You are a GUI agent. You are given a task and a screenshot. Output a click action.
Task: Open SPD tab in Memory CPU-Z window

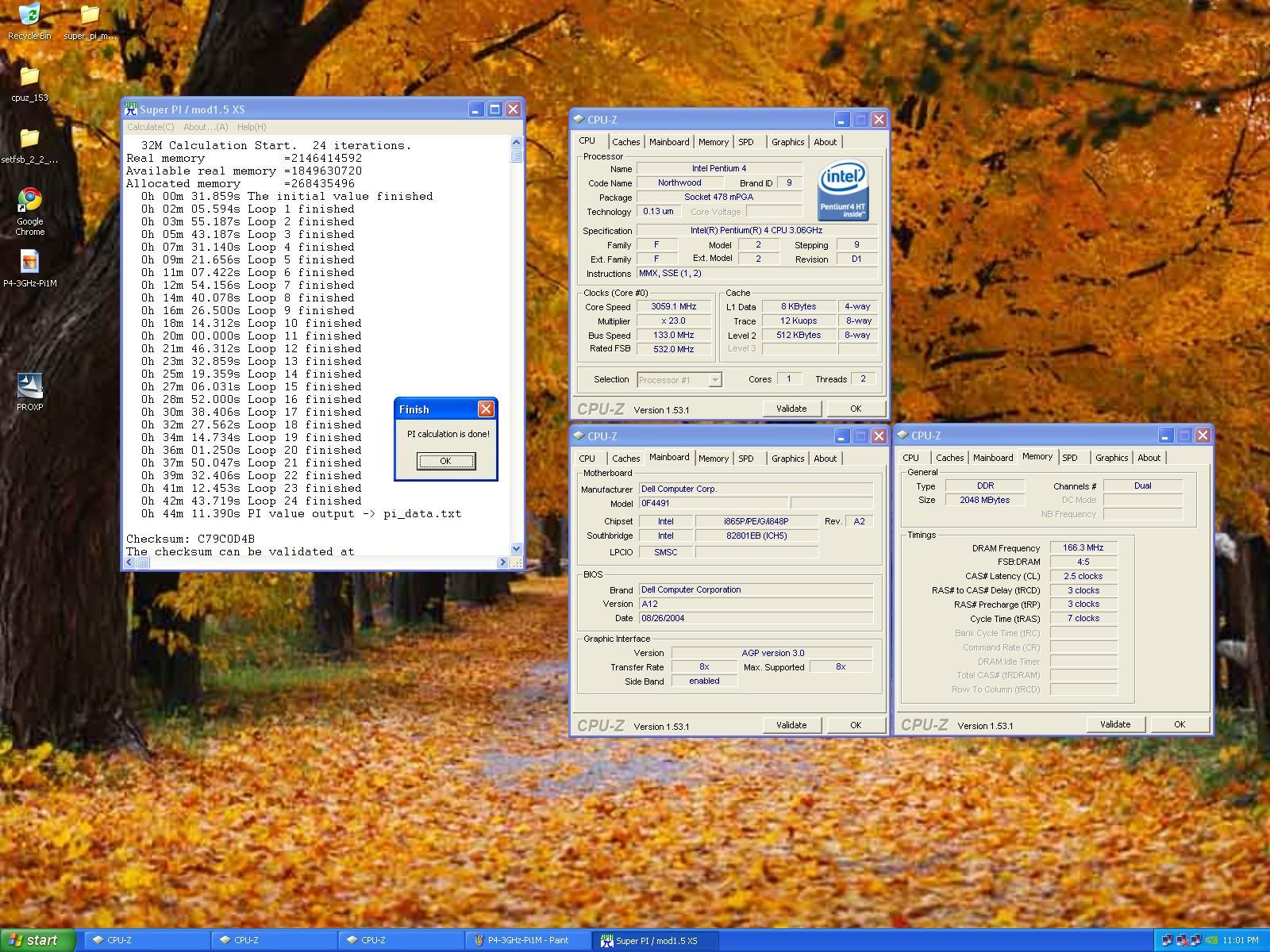(1070, 458)
